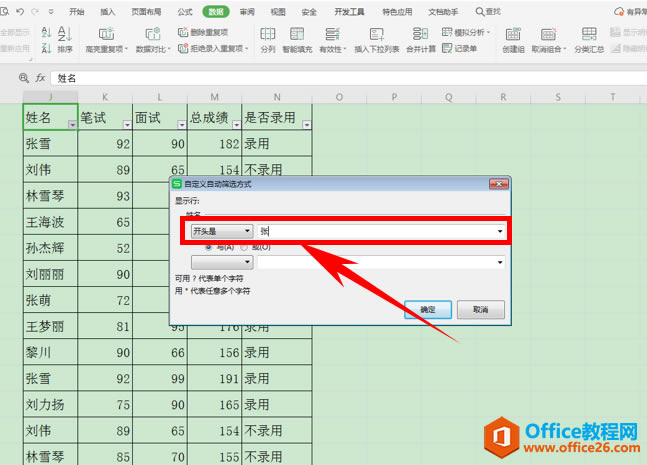Click the zoom magnifier beside fx

[x=24, y=78]
